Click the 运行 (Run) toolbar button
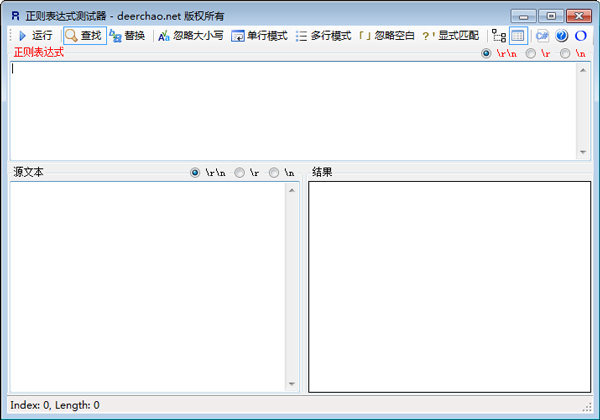The image size is (600, 420). (x=34, y=36)
